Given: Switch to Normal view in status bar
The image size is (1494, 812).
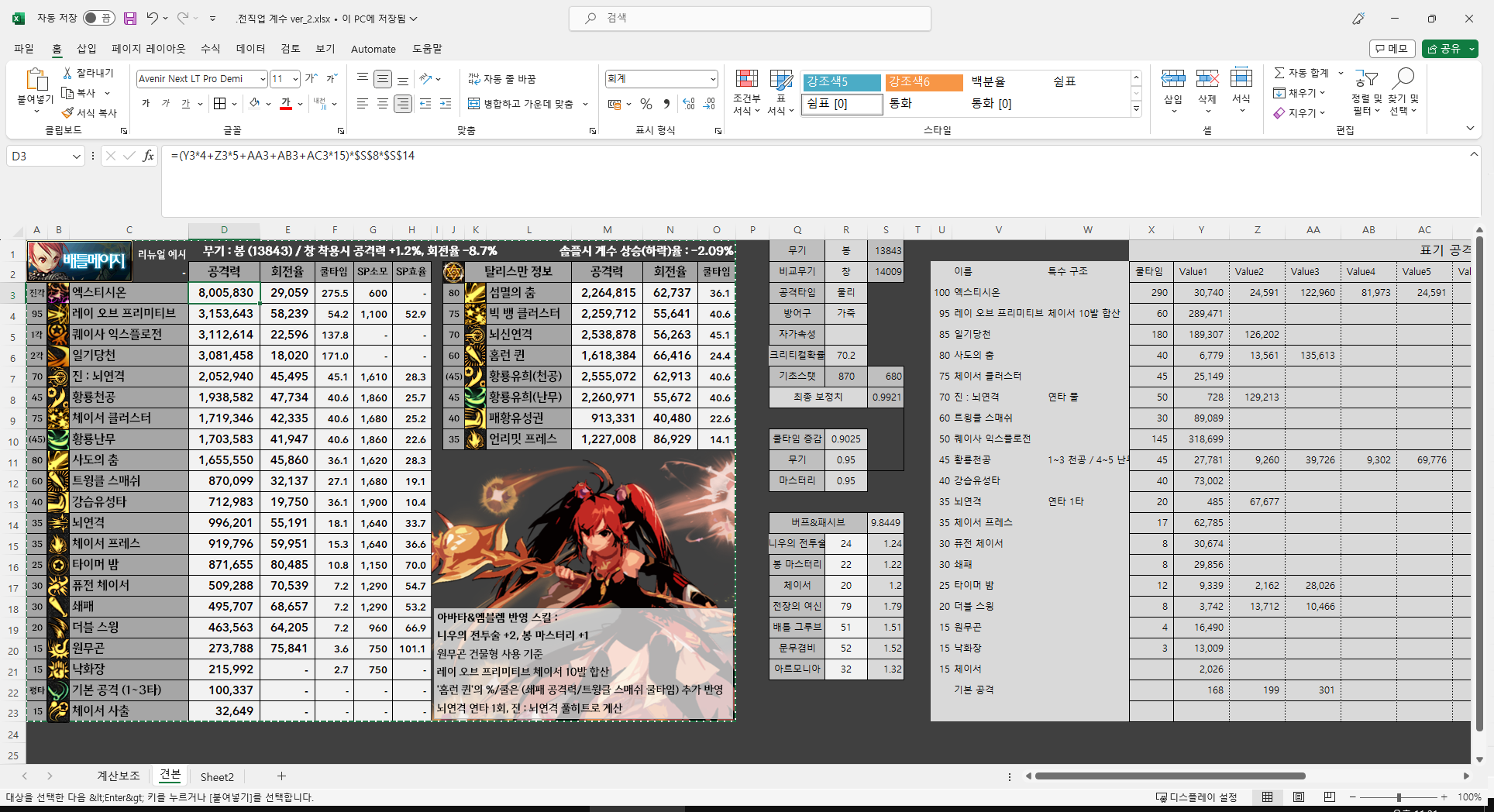Looking at the screenshot, I should (1267, 797).
